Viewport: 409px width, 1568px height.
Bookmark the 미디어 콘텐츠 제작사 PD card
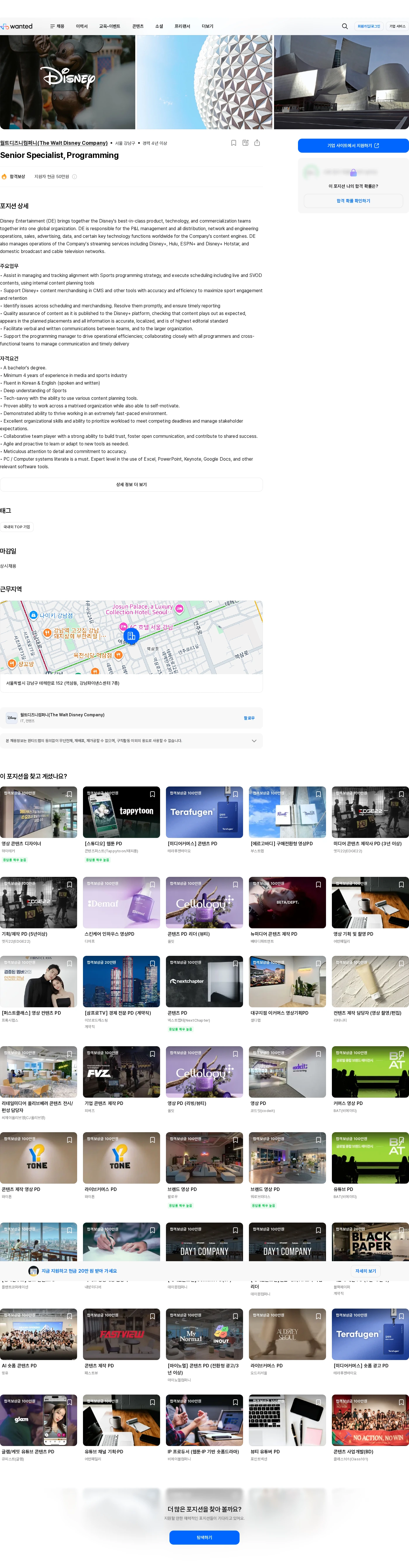coord(401,794)
